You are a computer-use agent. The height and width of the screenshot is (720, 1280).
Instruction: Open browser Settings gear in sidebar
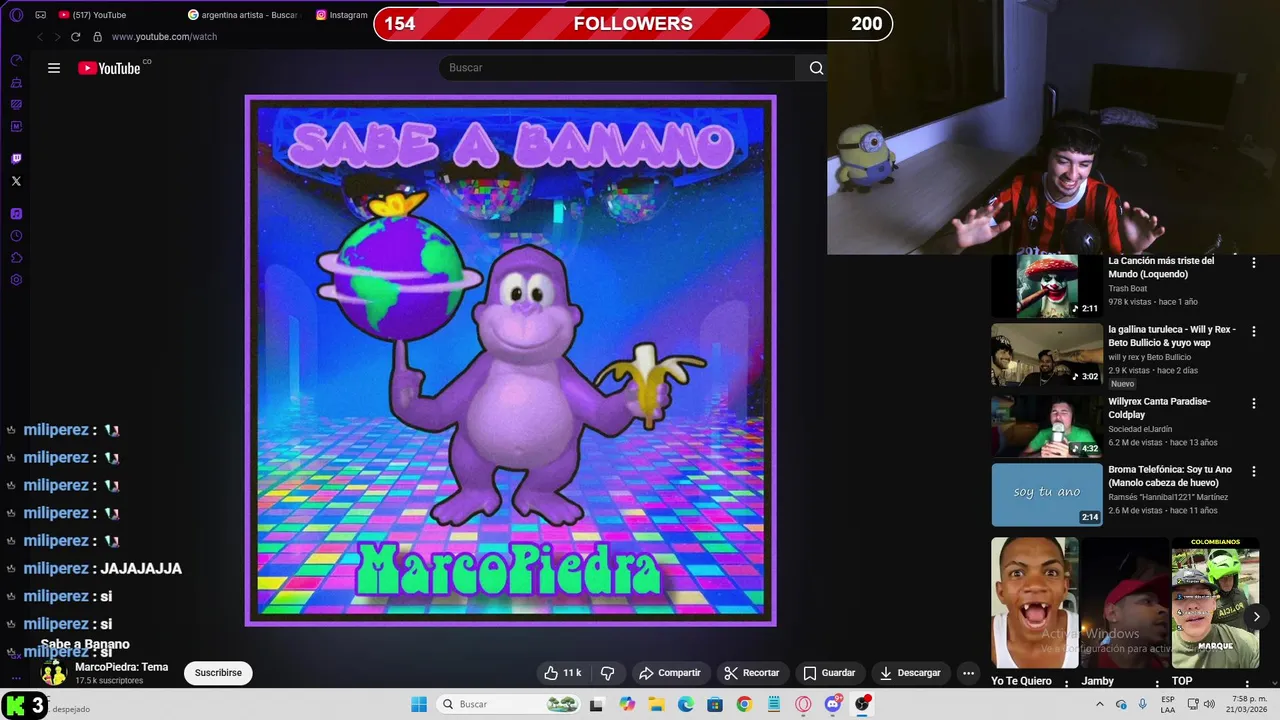click(x=16, y=280)
